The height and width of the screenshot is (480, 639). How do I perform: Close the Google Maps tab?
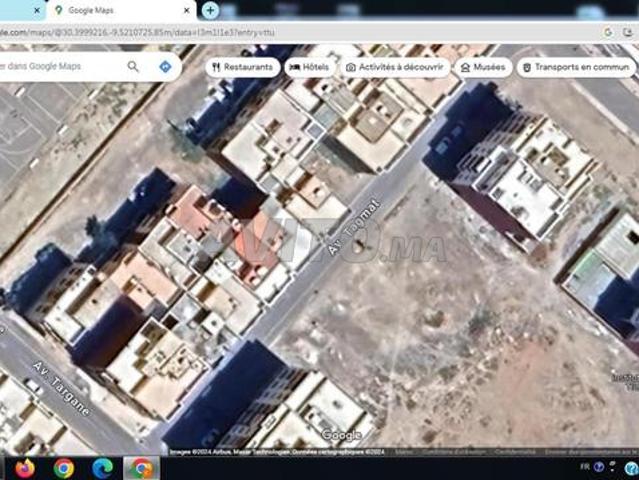(187, 11)
